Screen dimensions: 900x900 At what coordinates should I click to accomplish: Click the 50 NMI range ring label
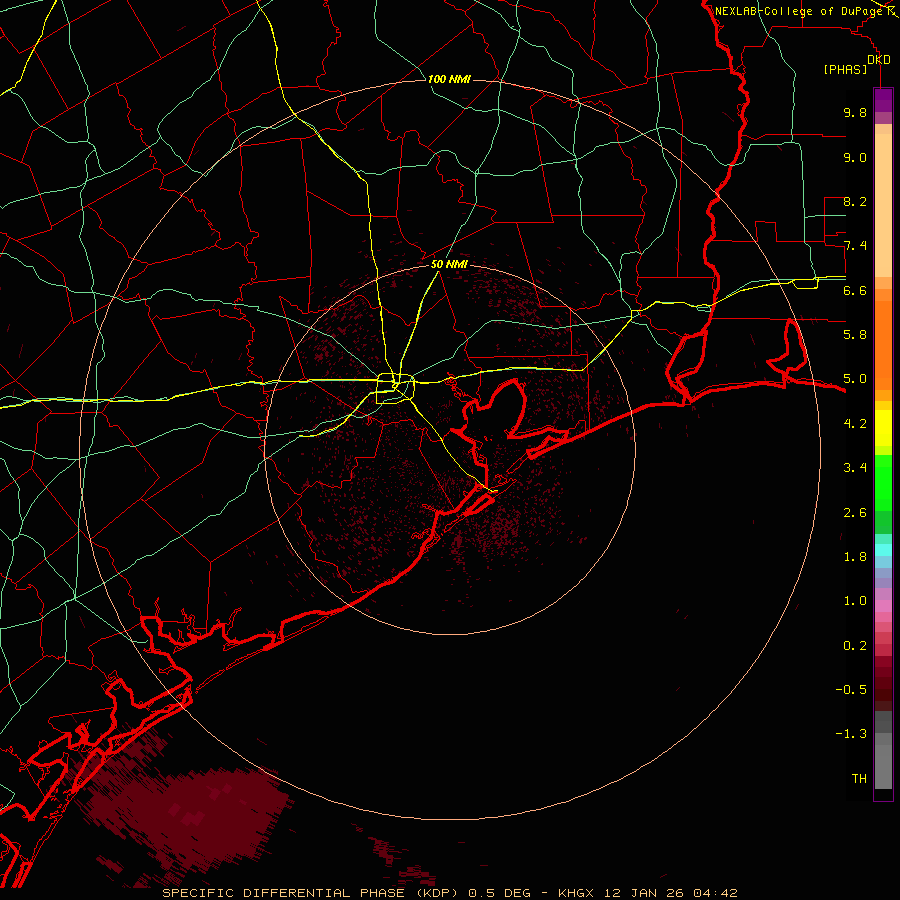click(x=449, y=264)
